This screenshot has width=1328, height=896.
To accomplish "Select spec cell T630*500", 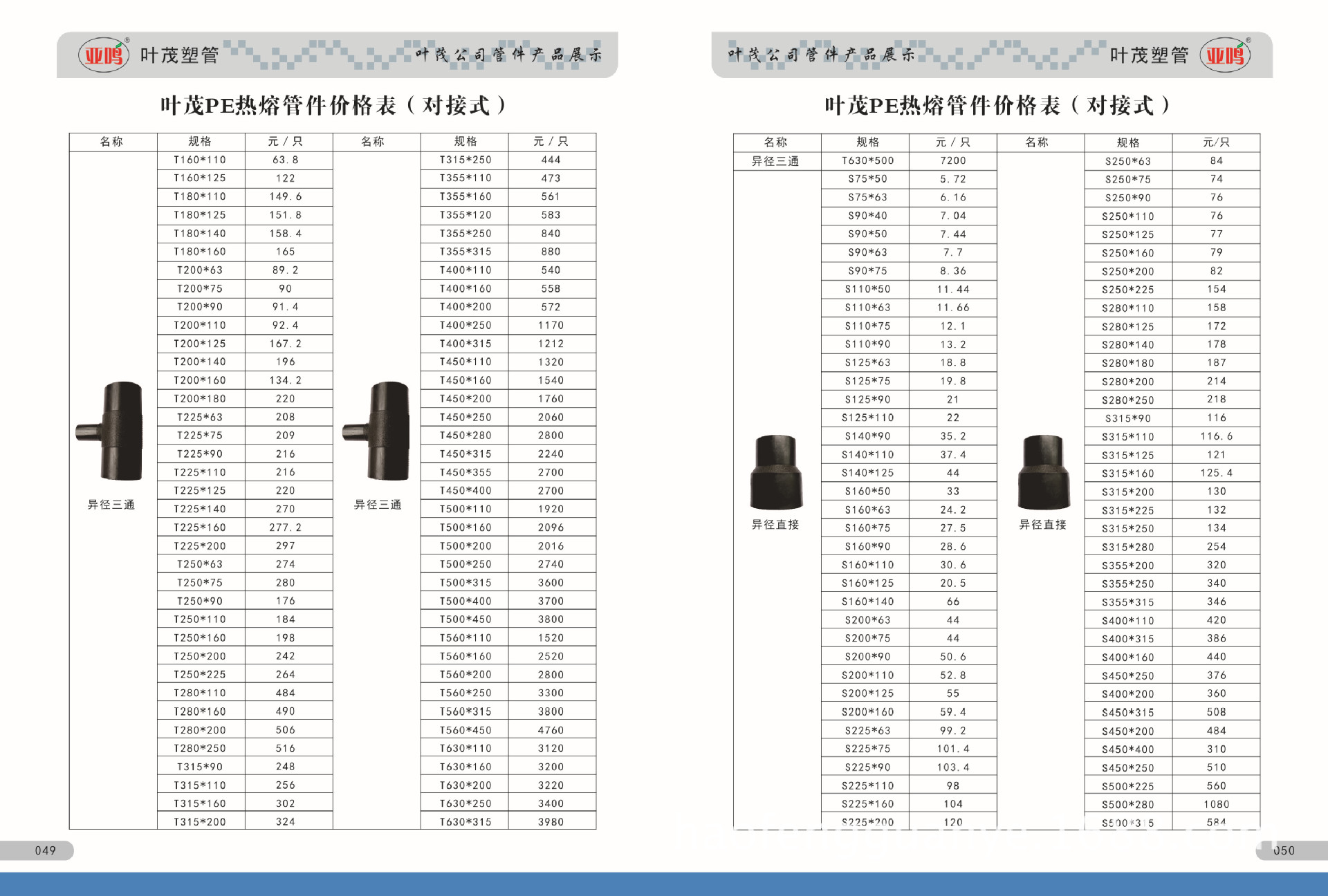I will tap(865, 160).
